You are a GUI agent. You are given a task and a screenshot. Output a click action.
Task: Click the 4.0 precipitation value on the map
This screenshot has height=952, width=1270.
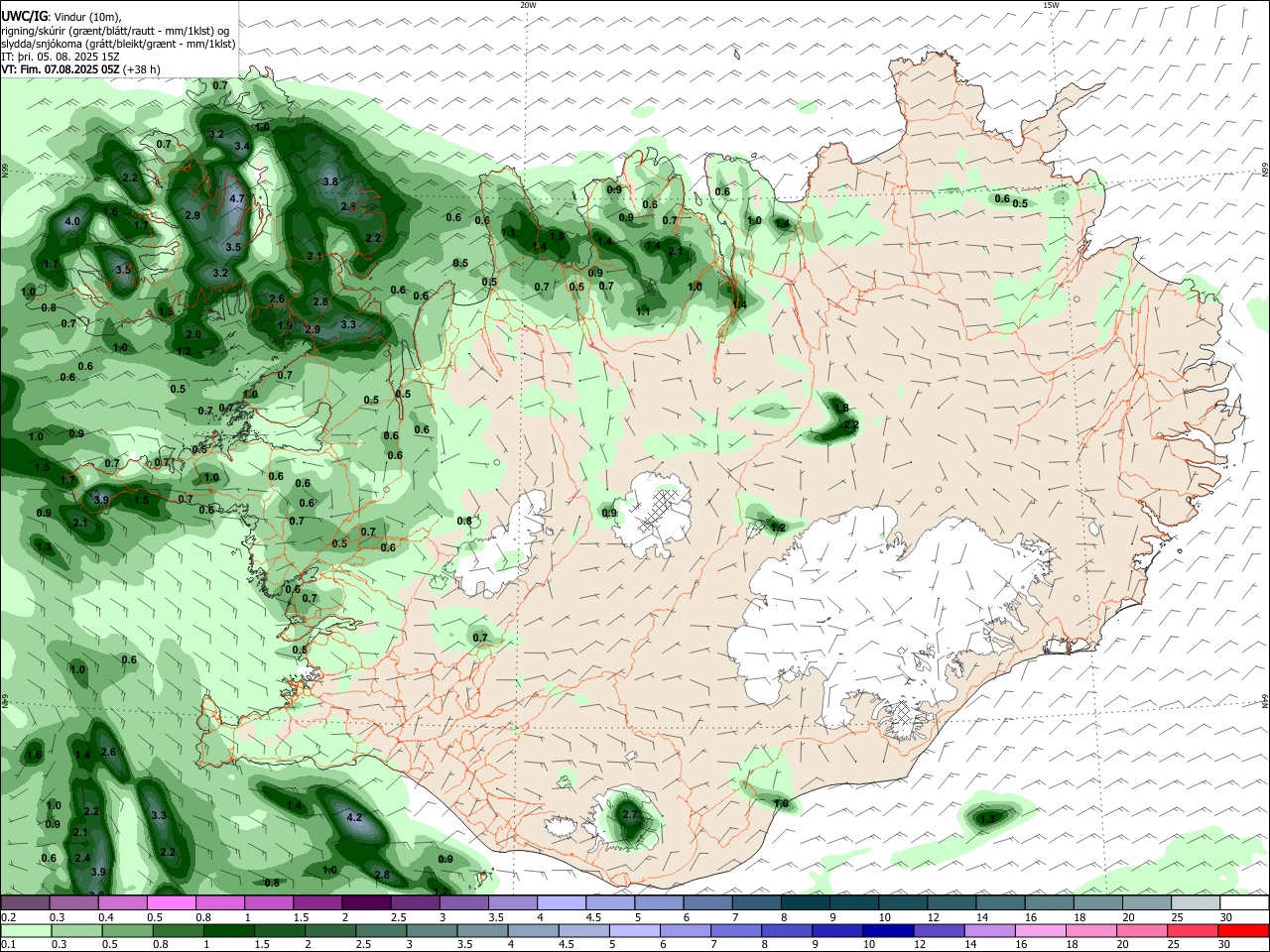click(x=71, y=221)
